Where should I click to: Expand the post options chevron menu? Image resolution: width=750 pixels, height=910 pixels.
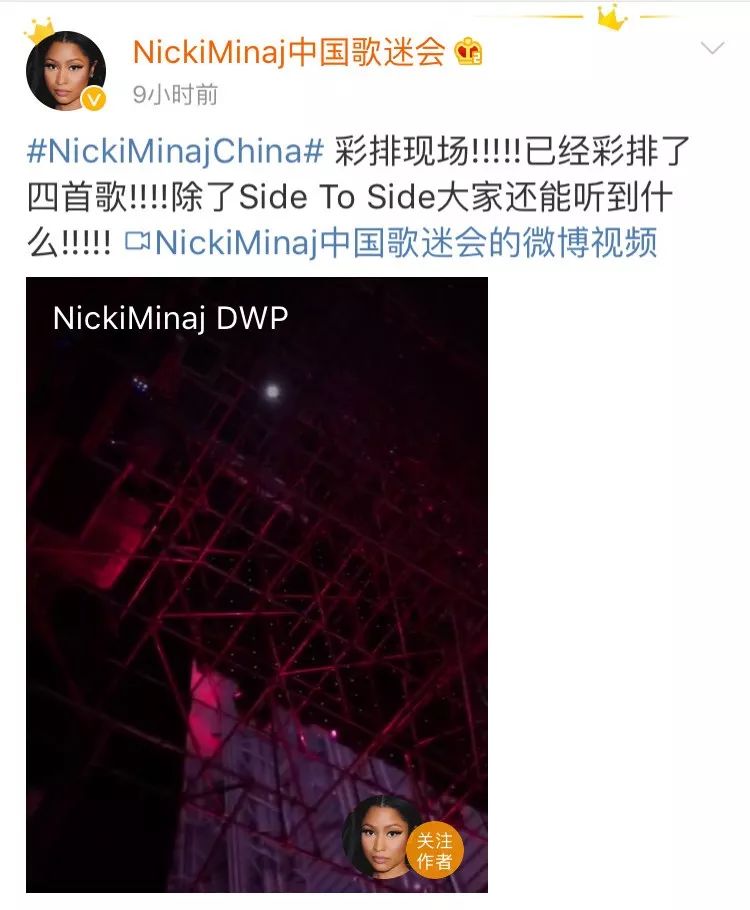click(x=712, y=48)
